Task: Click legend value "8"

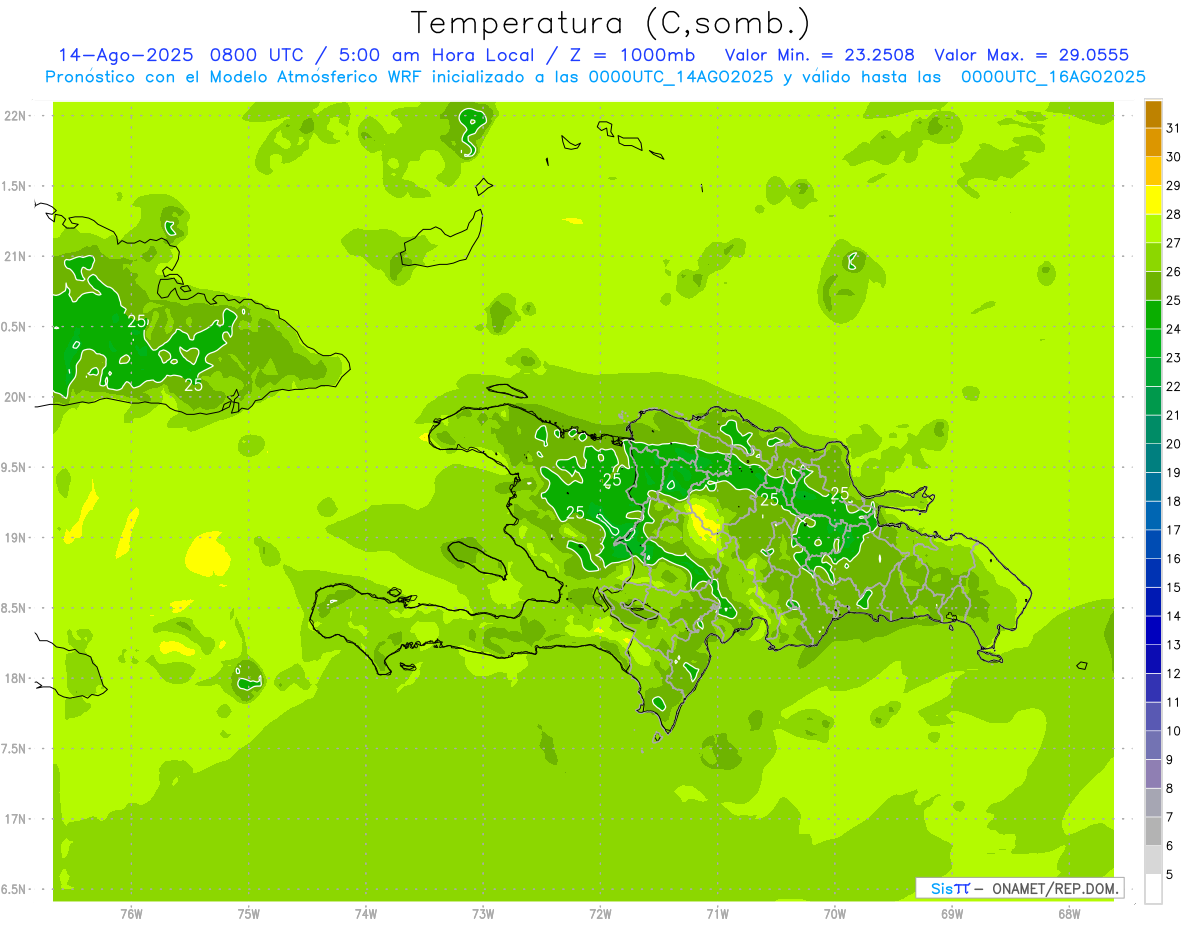Action: coord(1170,788)
